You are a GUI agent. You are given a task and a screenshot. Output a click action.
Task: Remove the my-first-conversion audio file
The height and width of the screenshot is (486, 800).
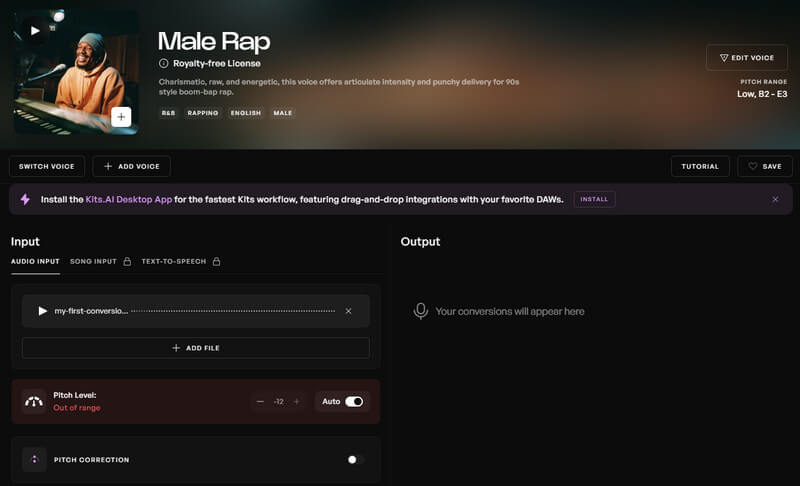[348, 311]
